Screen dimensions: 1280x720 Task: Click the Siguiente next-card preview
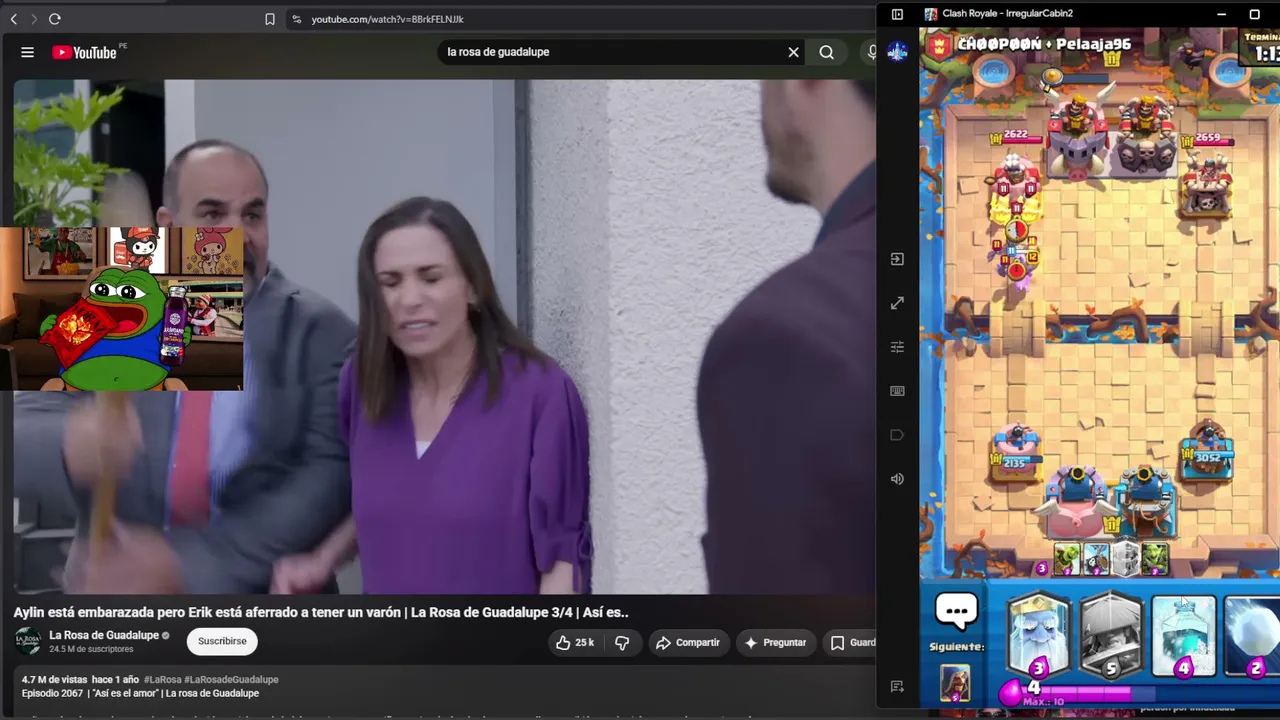point(955,683)
